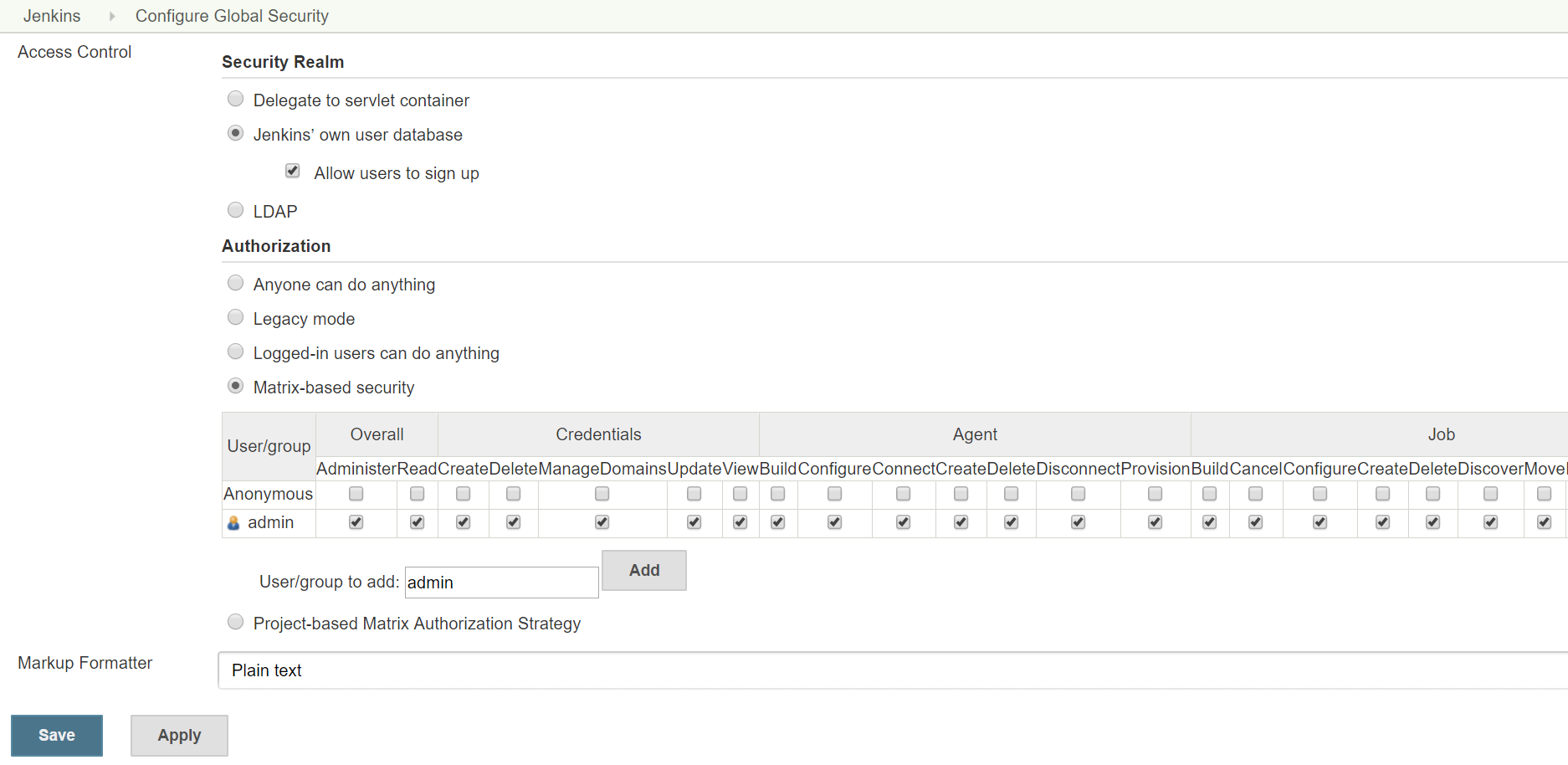
Task: Click the Anonymous row label
Action: [x=268, y=494]
